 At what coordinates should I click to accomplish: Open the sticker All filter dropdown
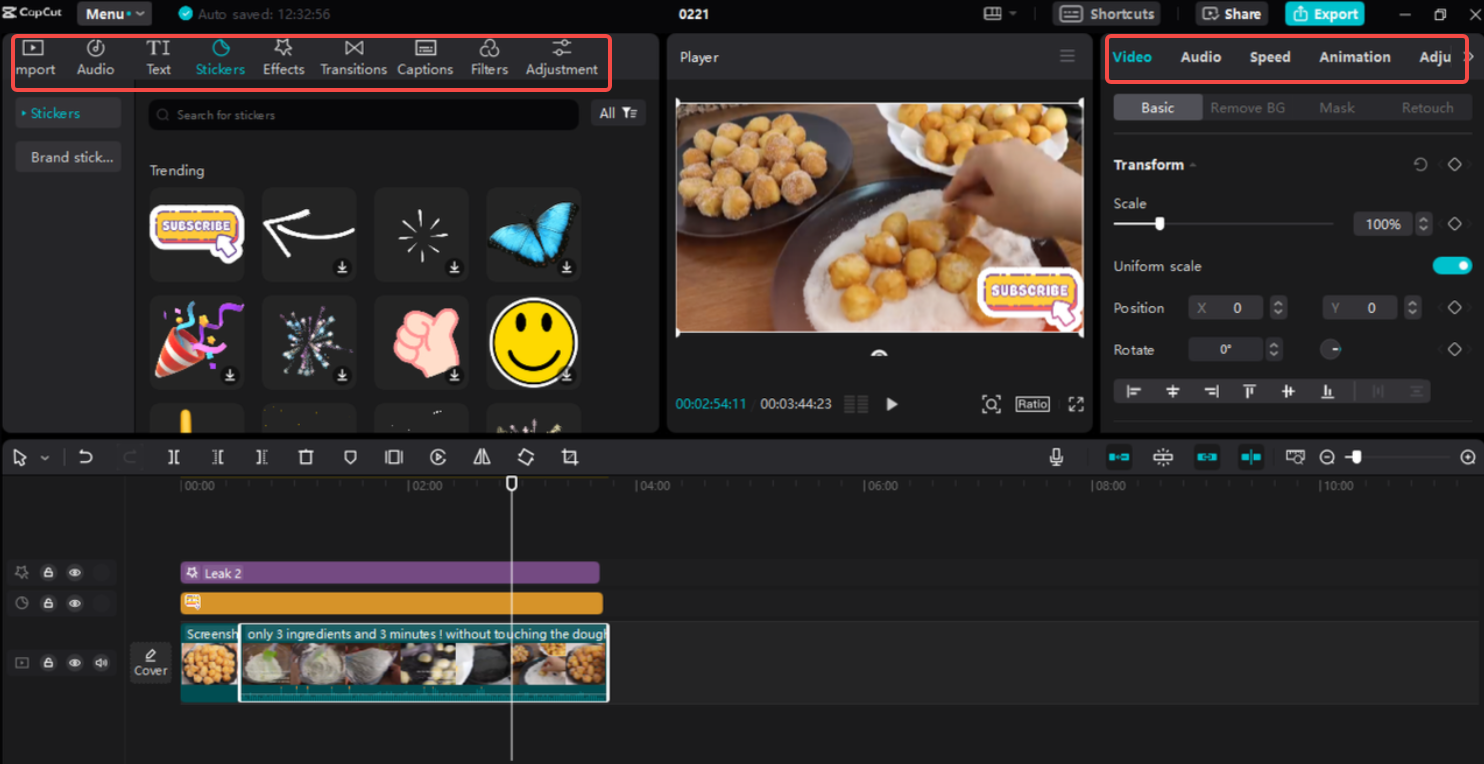tap(618, 113)
